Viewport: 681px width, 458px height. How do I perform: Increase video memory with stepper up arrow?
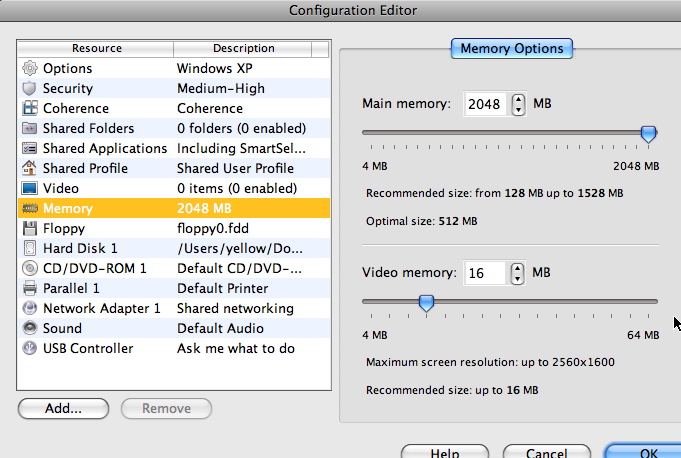tap(517, 268)
